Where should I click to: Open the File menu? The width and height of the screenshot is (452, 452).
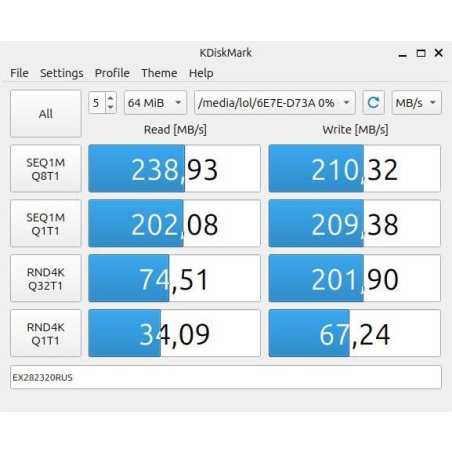pos(19,73)
